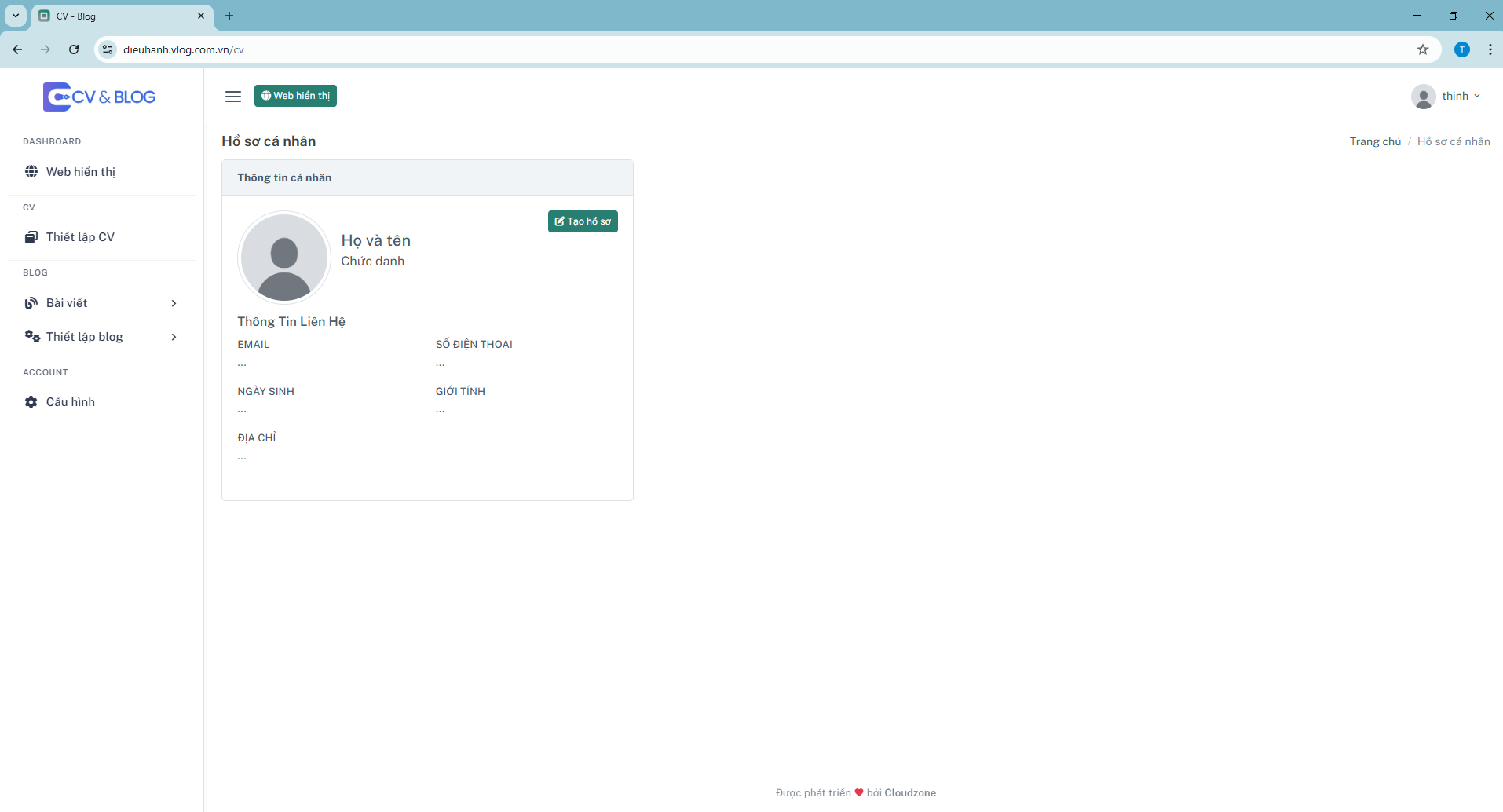Bookmark this page with the star icon
Viewport: 1503px width, 812px height.
click(1423, 49)
